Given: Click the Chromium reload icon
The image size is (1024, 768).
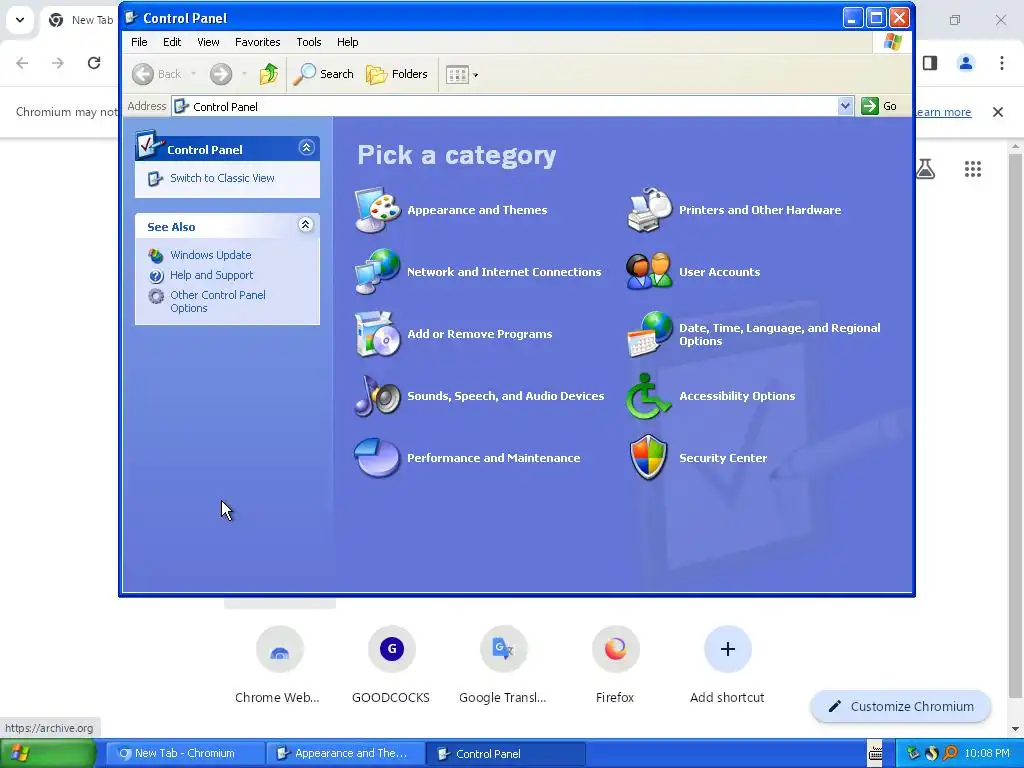Looking at the screenshot, I should point(94,63).
